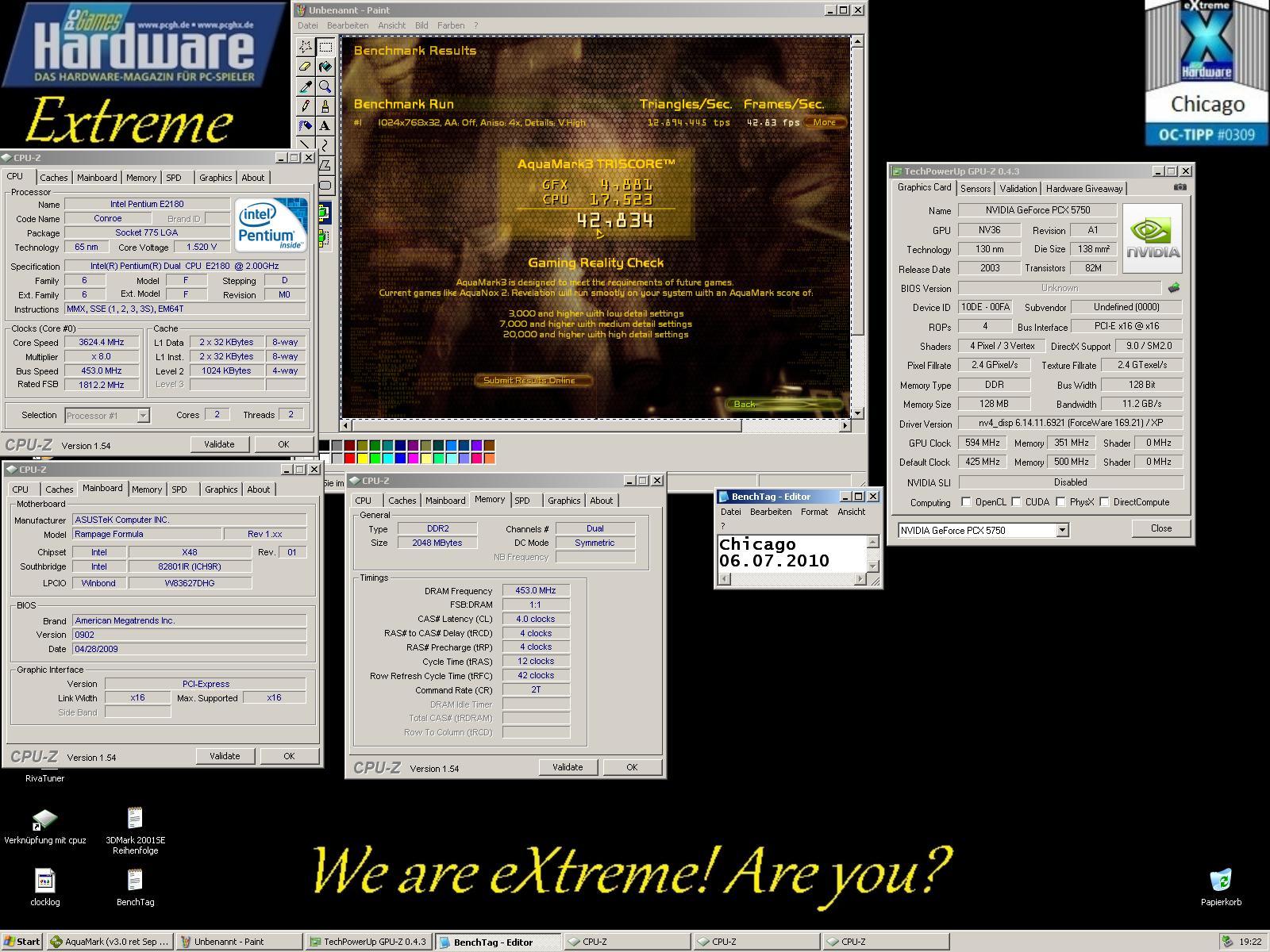Click the GPU-Z screenshot camera icon
The image size is (1270, 952).
point(1180,187)
